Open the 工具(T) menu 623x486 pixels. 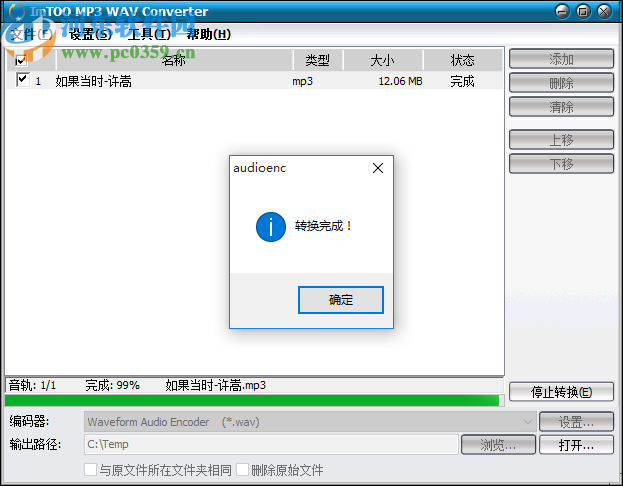pyautogui.click(x=149, y=35)
